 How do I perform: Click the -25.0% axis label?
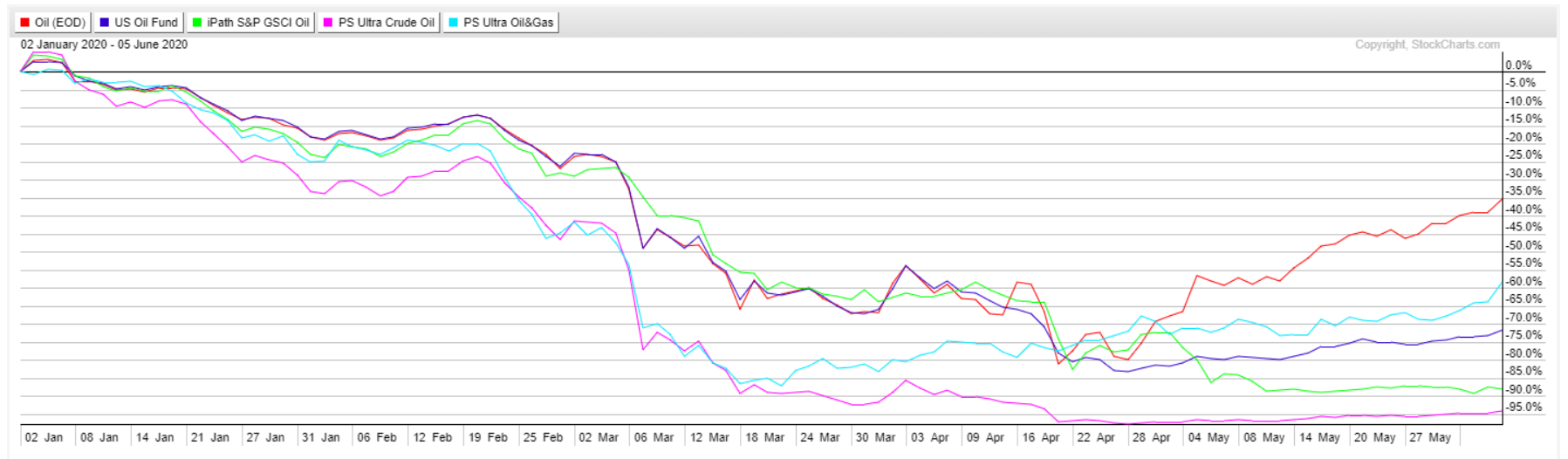[1523, 155]
